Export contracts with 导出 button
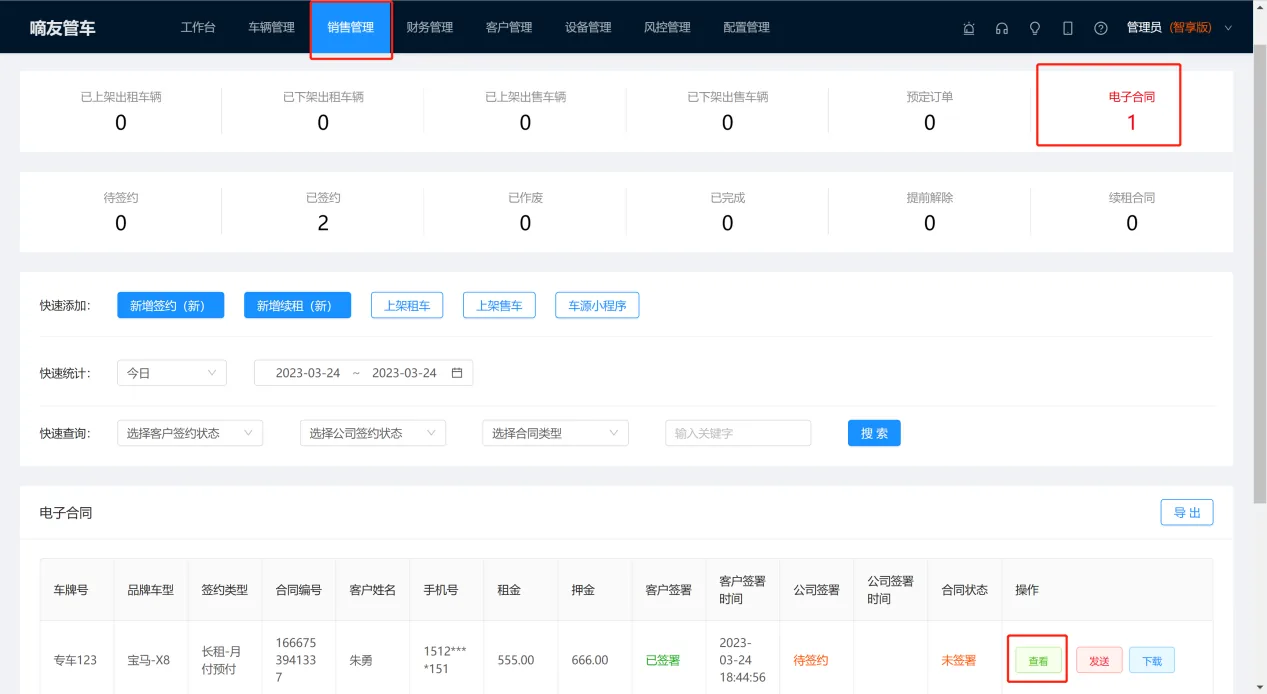The image size is (1267, 694). 1187,513
